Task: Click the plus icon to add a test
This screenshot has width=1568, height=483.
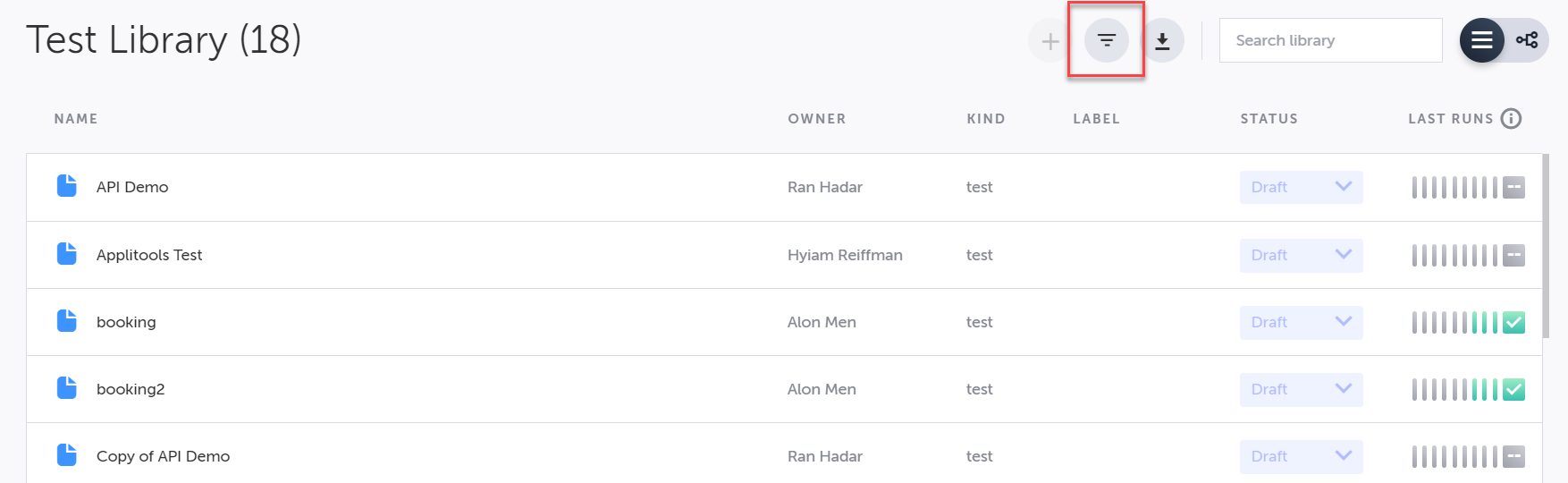Action: click(1050, 41)
